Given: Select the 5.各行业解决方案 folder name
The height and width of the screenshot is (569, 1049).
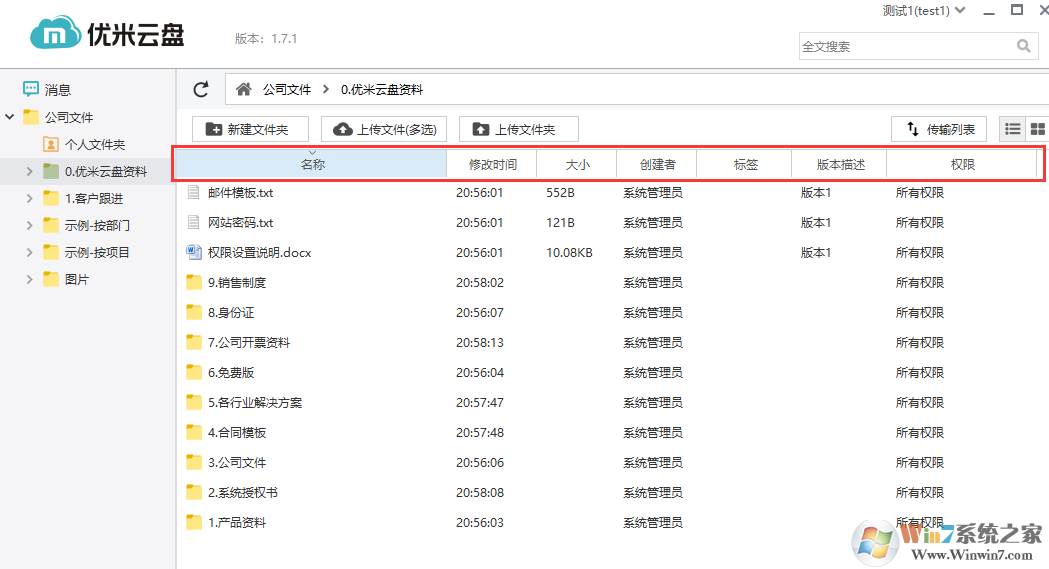Looking at the screenshot, I should (255, 403).
